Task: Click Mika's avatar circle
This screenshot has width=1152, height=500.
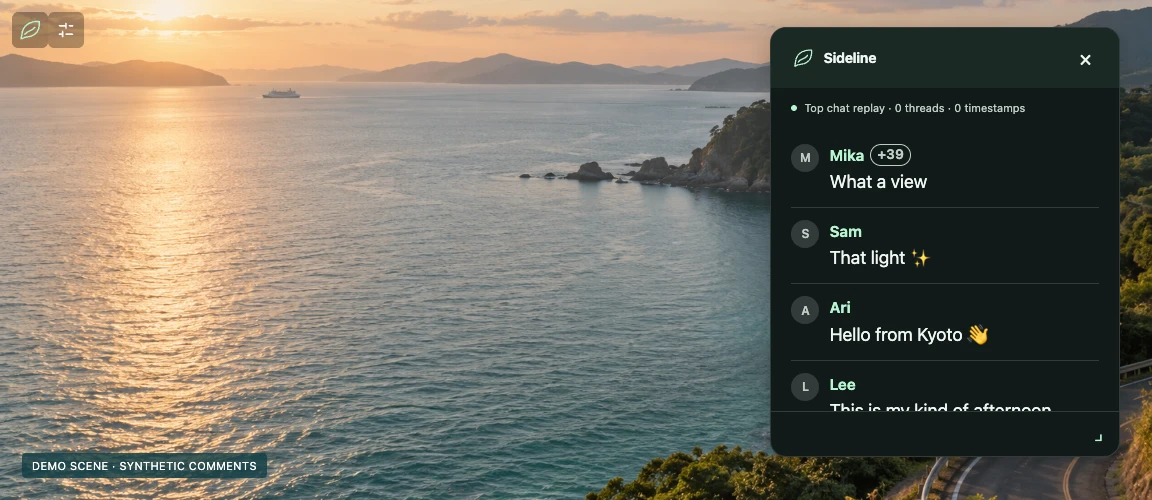Action: 804,158
